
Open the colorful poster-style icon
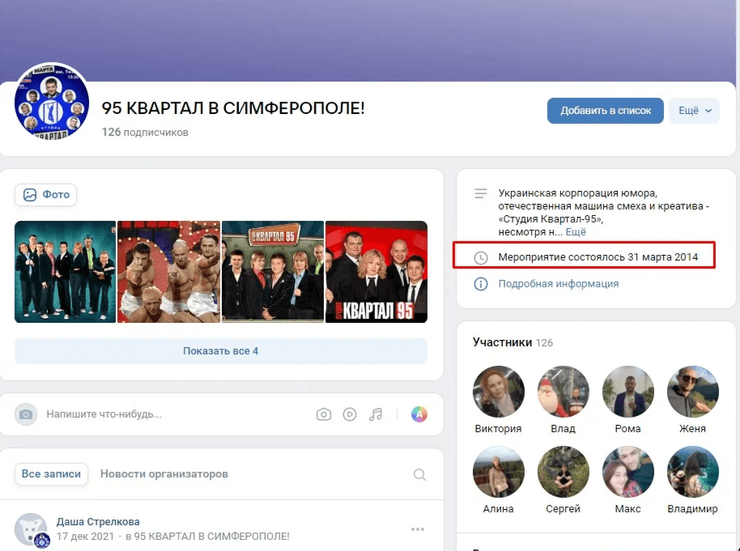coord(419,414)
